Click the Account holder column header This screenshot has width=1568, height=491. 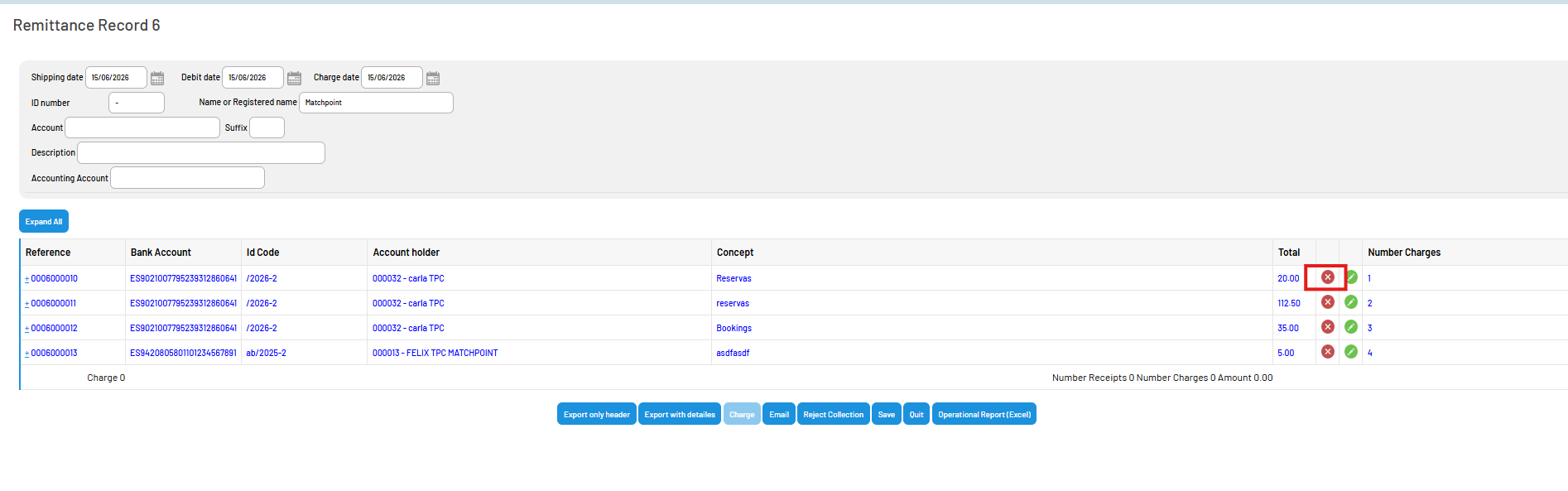[x=406, y=253]
